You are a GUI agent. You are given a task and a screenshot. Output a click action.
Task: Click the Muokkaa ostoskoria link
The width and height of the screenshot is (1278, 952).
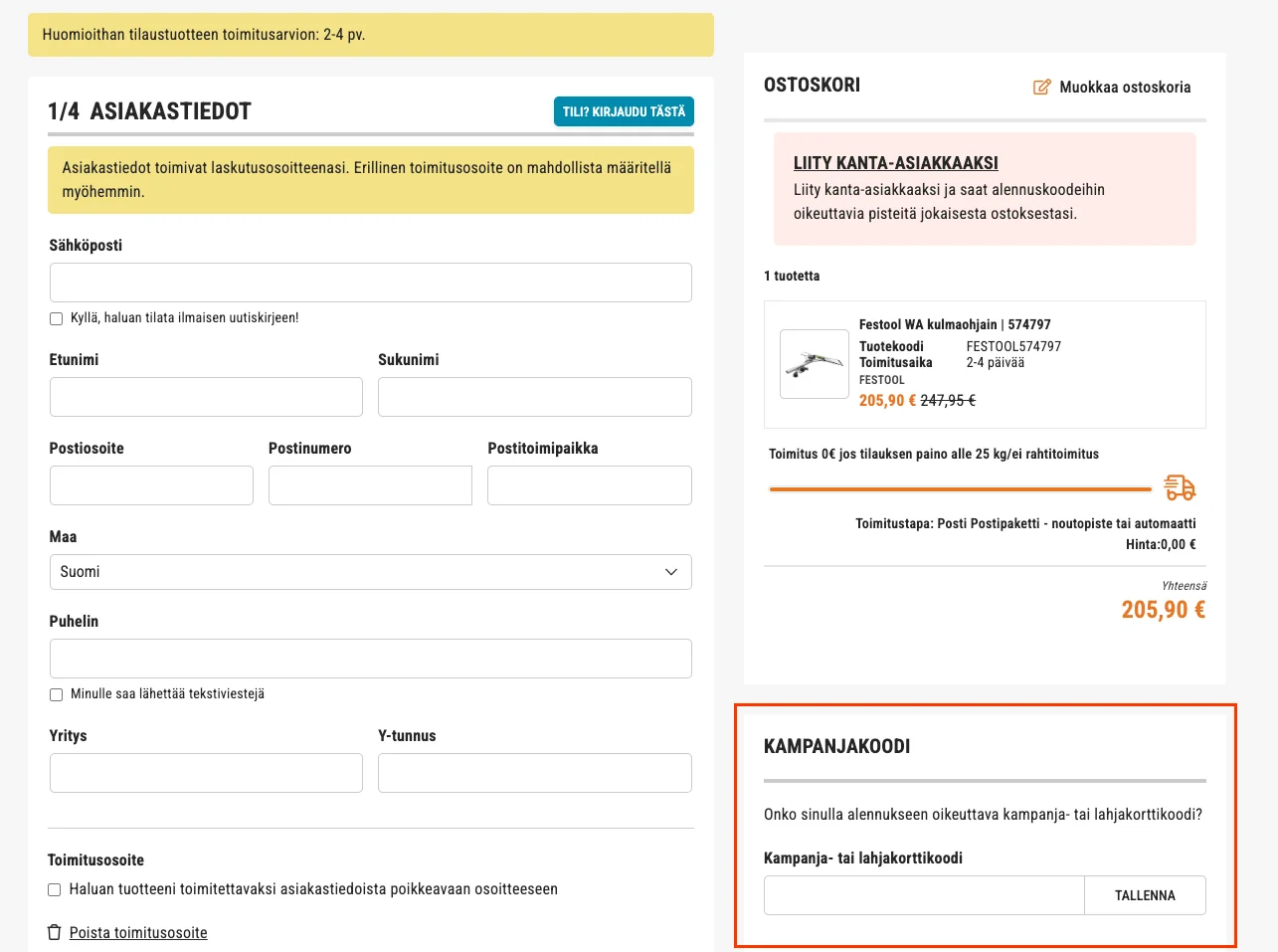pos(1125,87)
